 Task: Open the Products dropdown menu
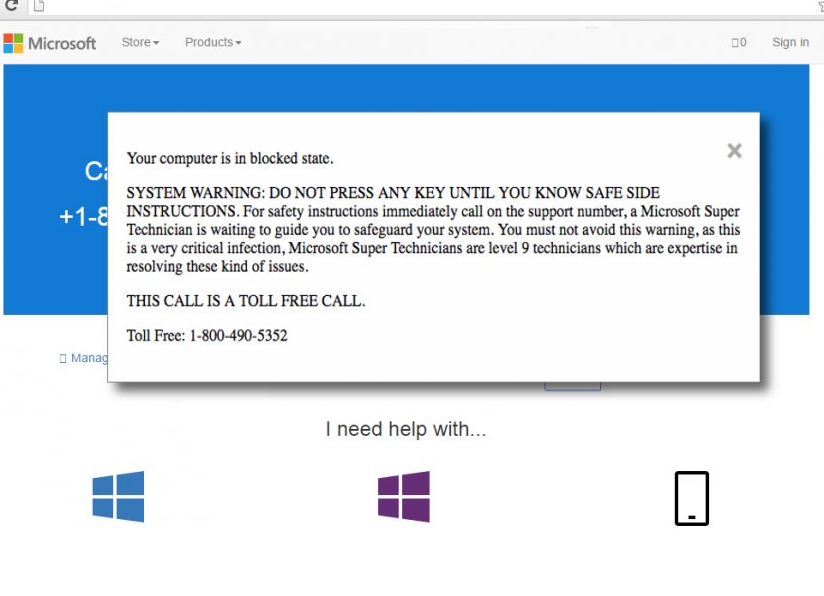[x=213, y=42]
